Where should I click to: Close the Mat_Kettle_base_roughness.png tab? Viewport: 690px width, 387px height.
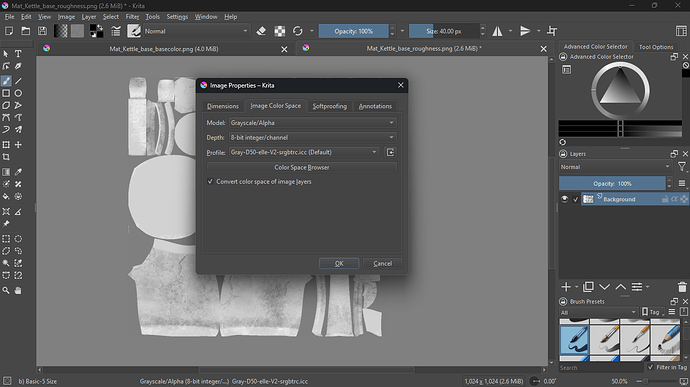click(543, 49)
